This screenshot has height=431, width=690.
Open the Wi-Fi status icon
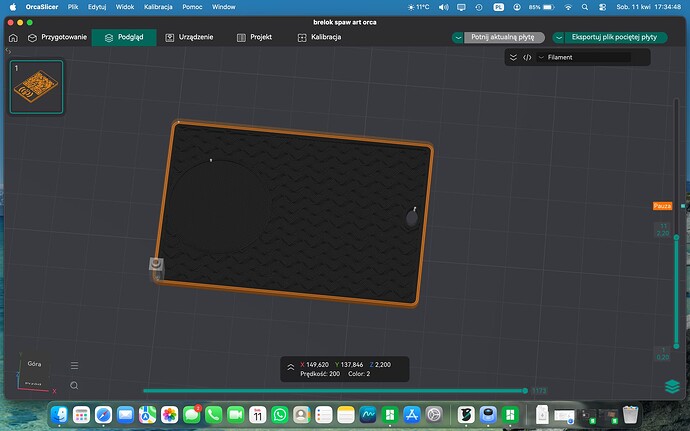click(x=568, y=7)
